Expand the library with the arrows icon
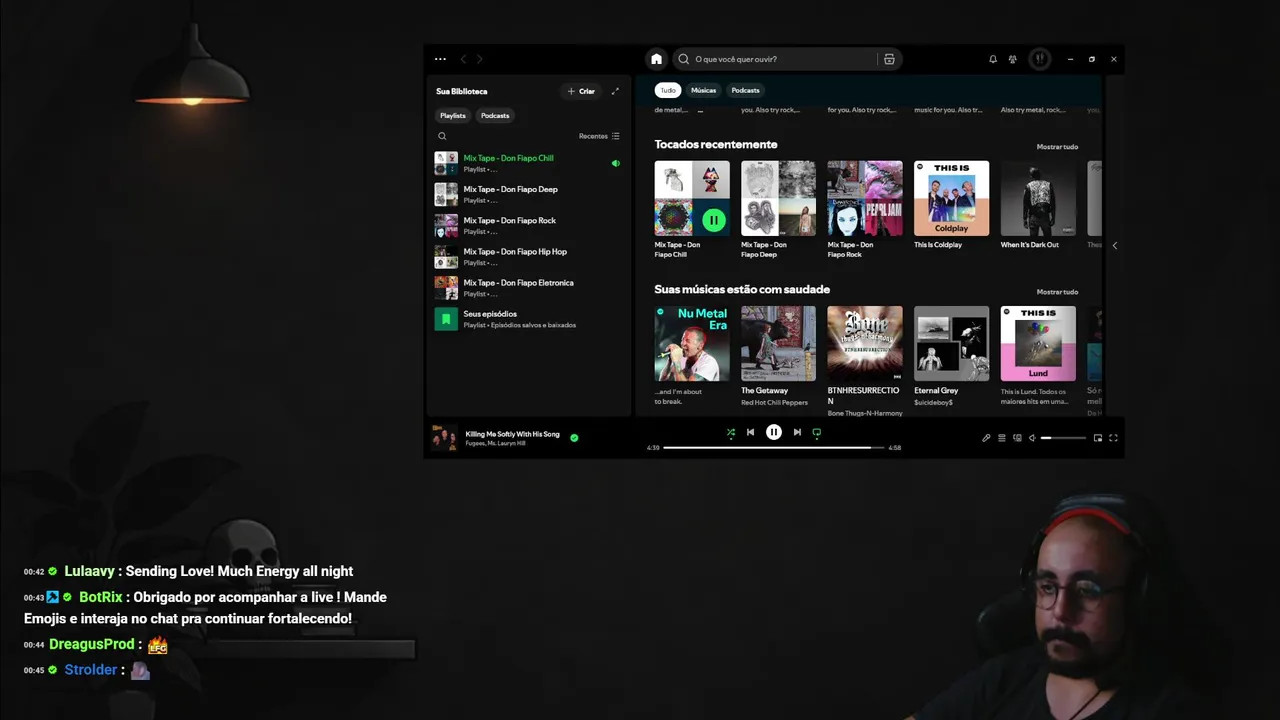Screen dimensions: 1280x720 (615, 91)
